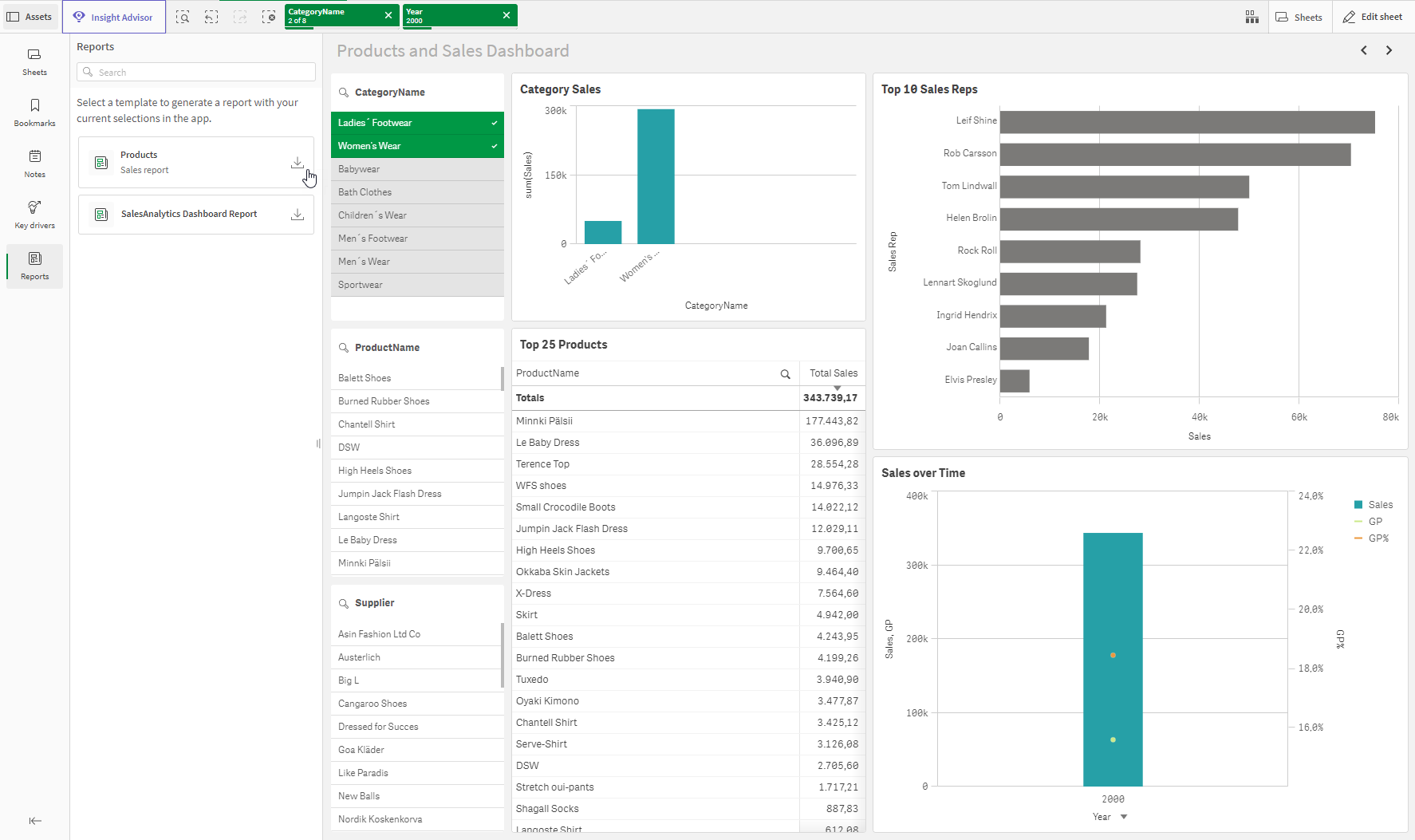Click the Sales legend color swatch
Viewport: 1415px width, 840px height.
point(1358,505)
